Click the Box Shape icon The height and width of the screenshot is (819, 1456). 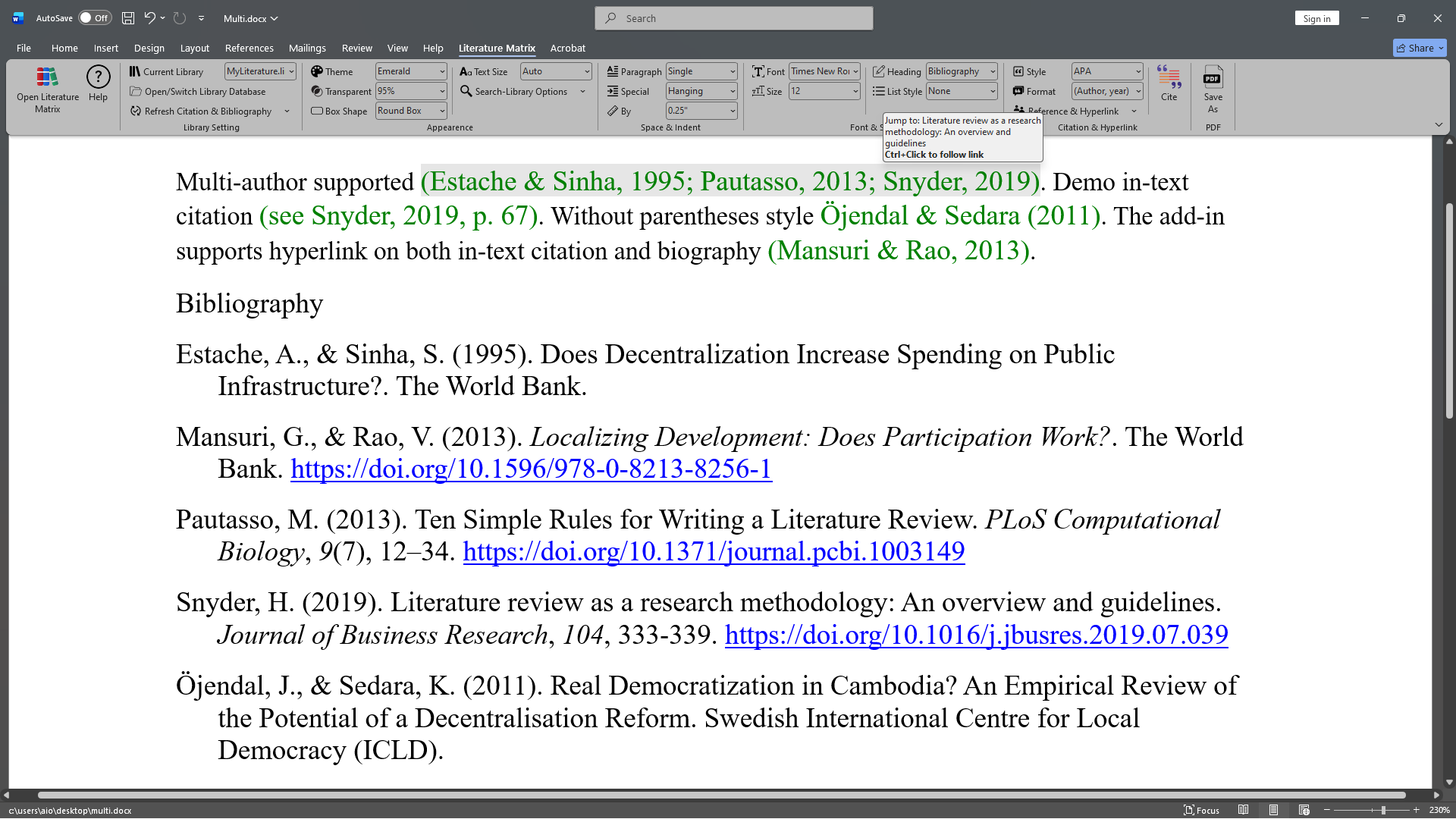coord(317,111)
